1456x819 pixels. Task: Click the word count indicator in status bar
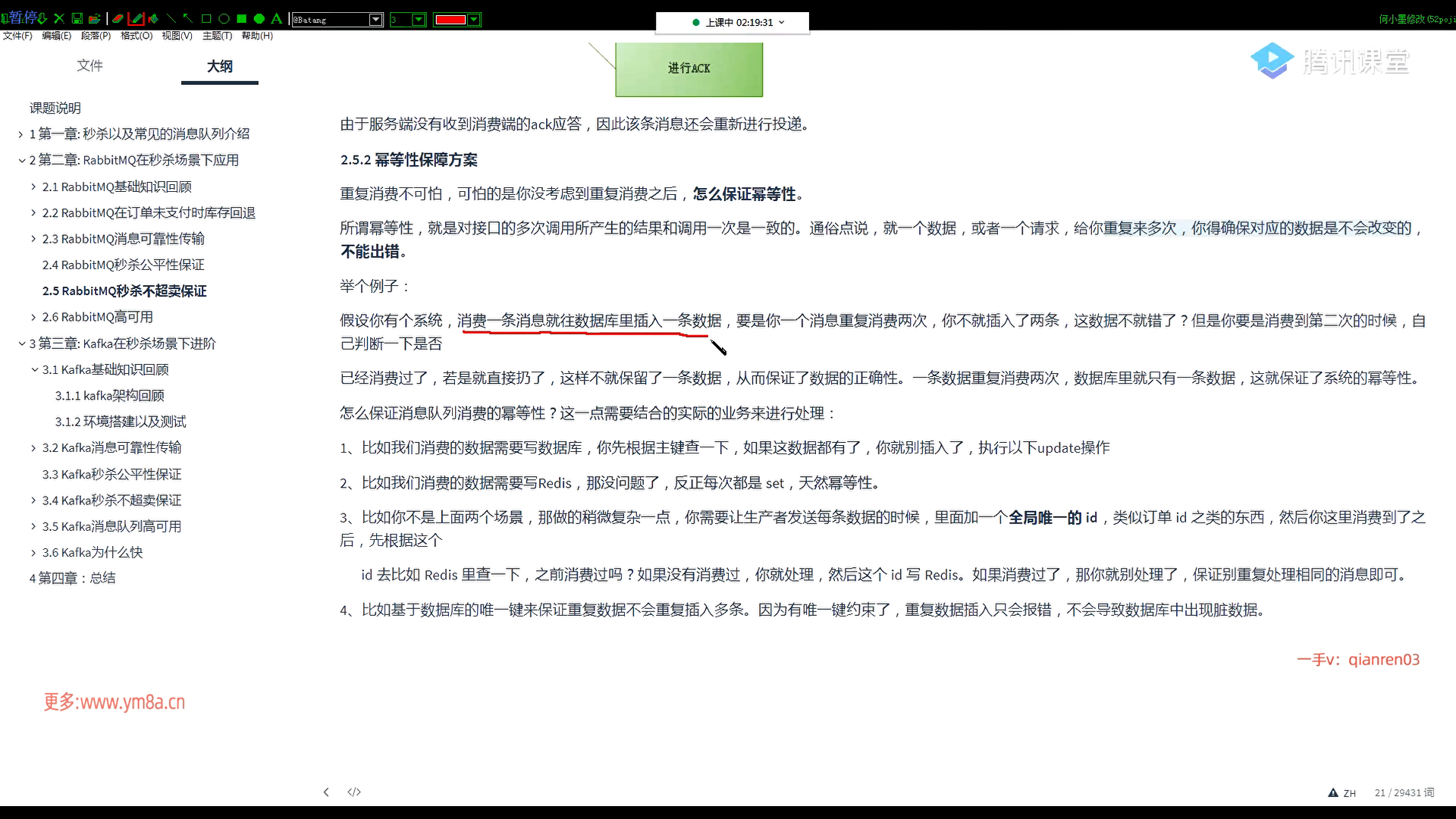tap(1404, 792)
